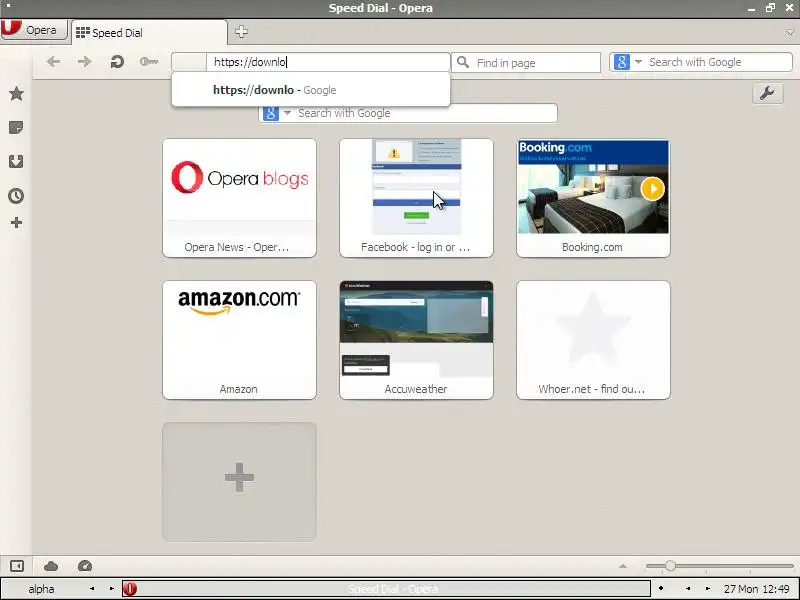800x600 pixels.
Task: Open the History clock panel
Action: point(16,196)
